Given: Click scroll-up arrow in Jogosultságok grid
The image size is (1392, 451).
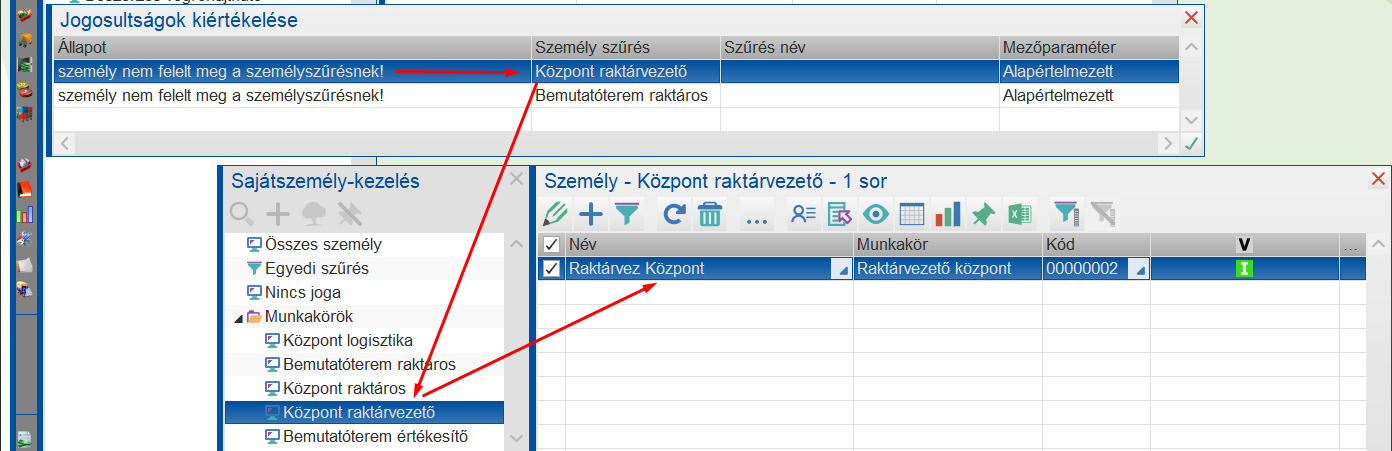Looking at the screenshot, I should [x=1190, y=48].
